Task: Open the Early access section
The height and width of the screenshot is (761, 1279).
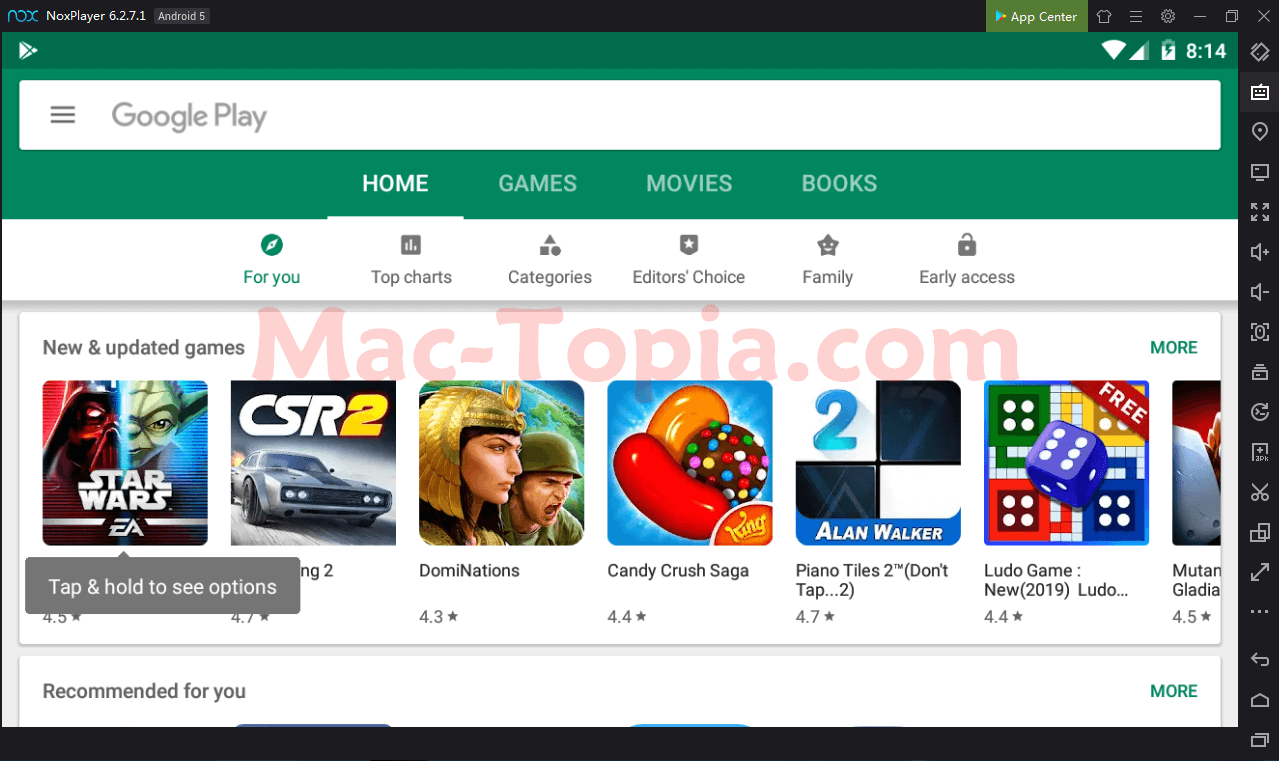Action: 967,260
